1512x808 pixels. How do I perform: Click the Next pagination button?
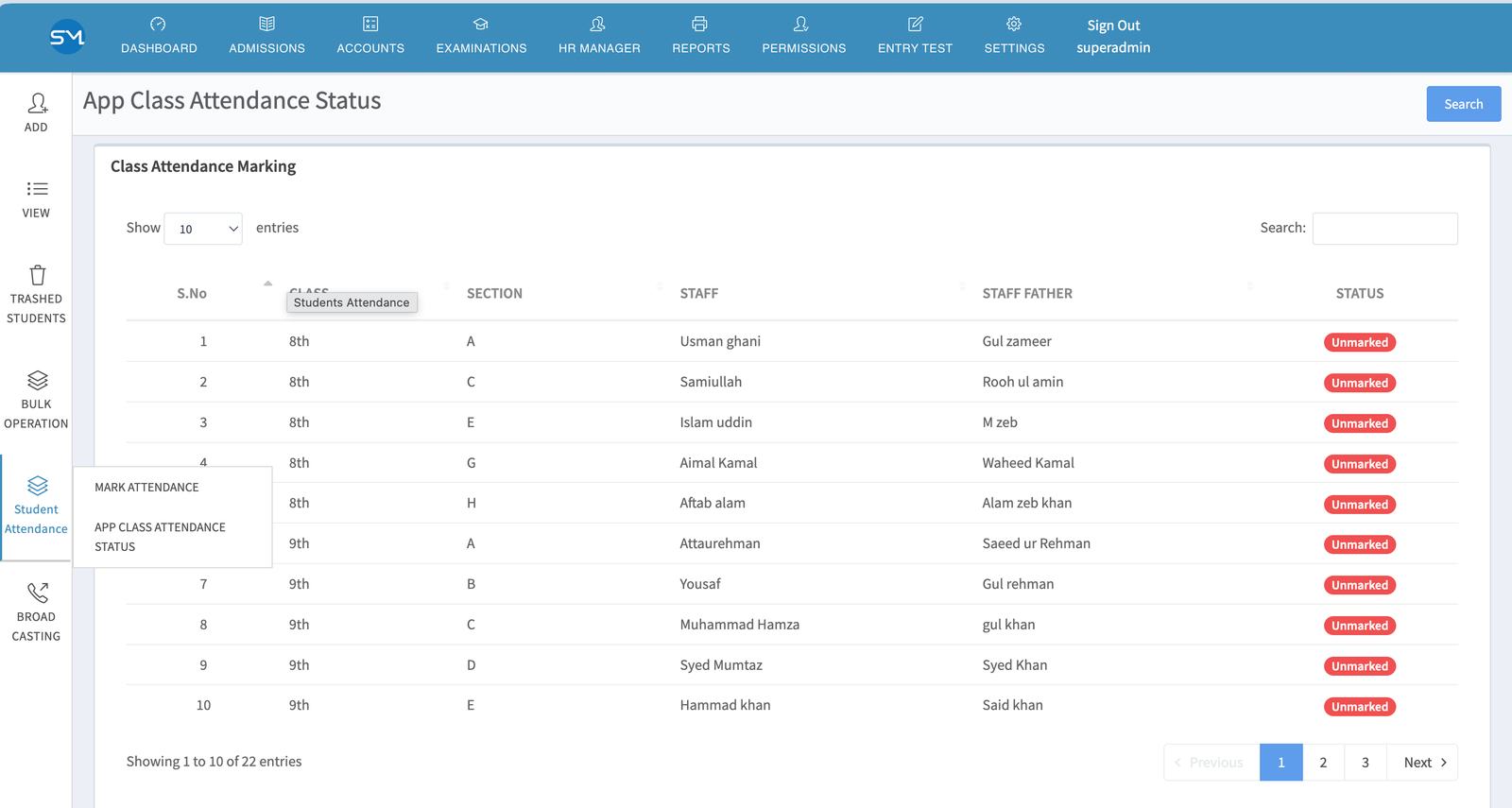point(1422,763)
